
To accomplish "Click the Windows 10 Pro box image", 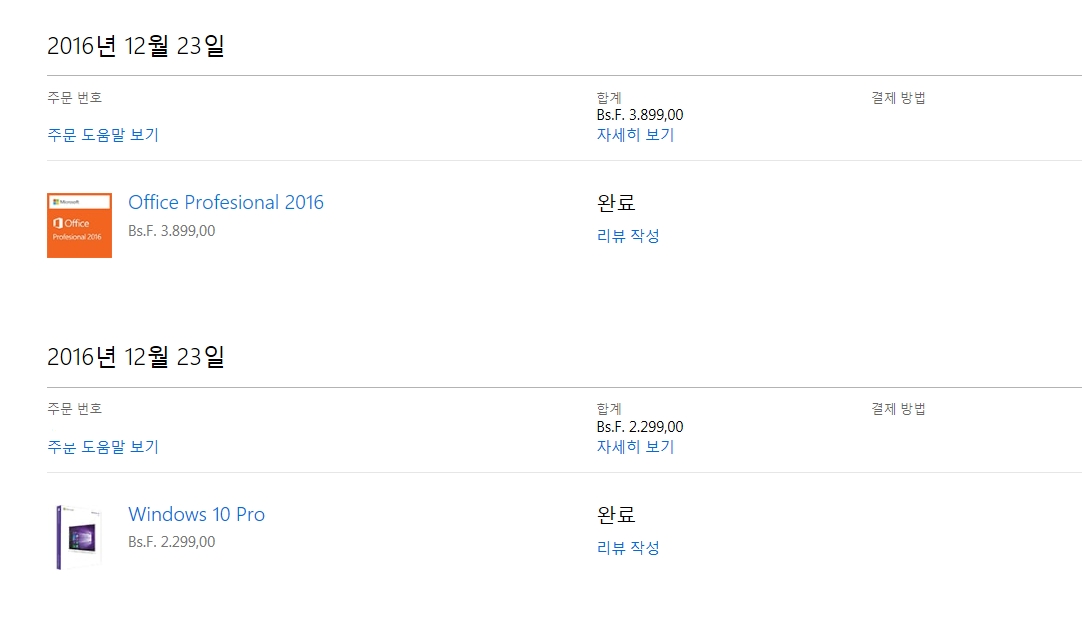I will (x=78, y=537).
